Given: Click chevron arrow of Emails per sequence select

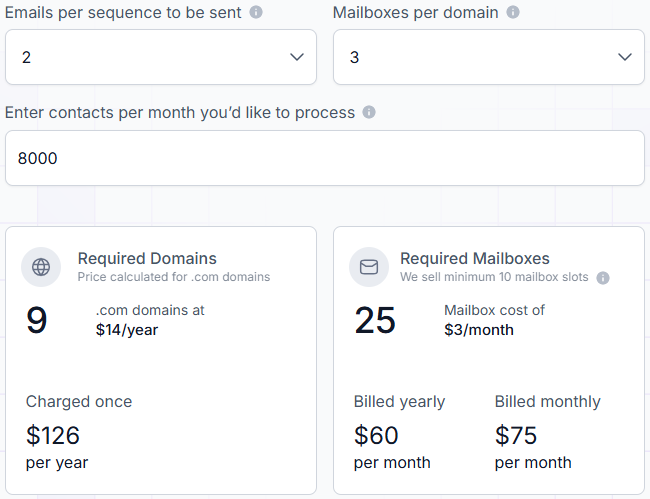Looking at the screenshot, I should tap(297, 57).
